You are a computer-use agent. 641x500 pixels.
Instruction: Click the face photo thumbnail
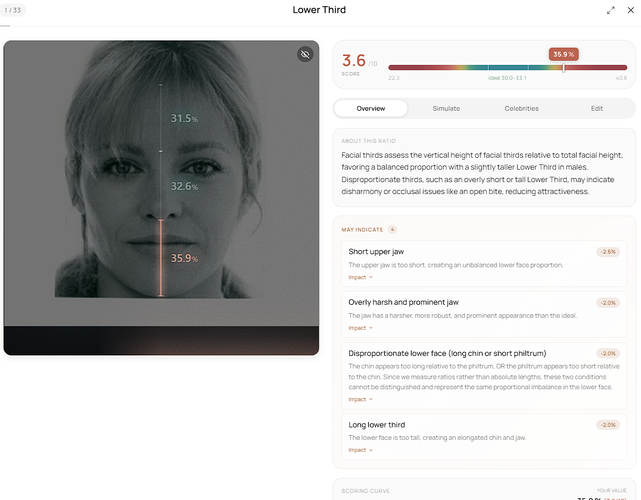[x=161, y=197]
